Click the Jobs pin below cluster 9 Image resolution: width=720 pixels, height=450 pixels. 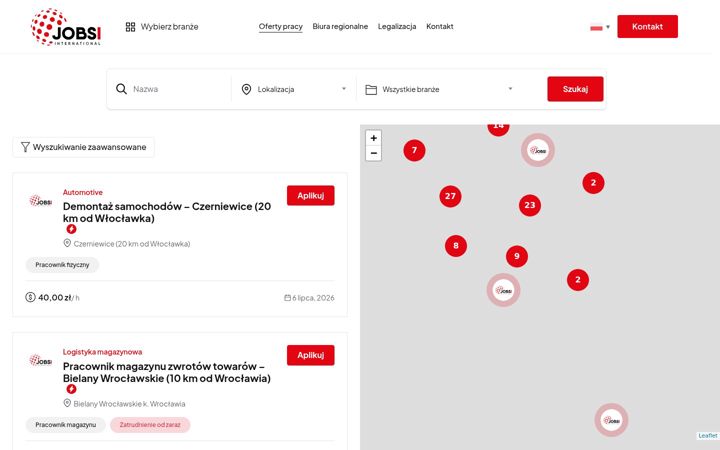coord(503,290)
